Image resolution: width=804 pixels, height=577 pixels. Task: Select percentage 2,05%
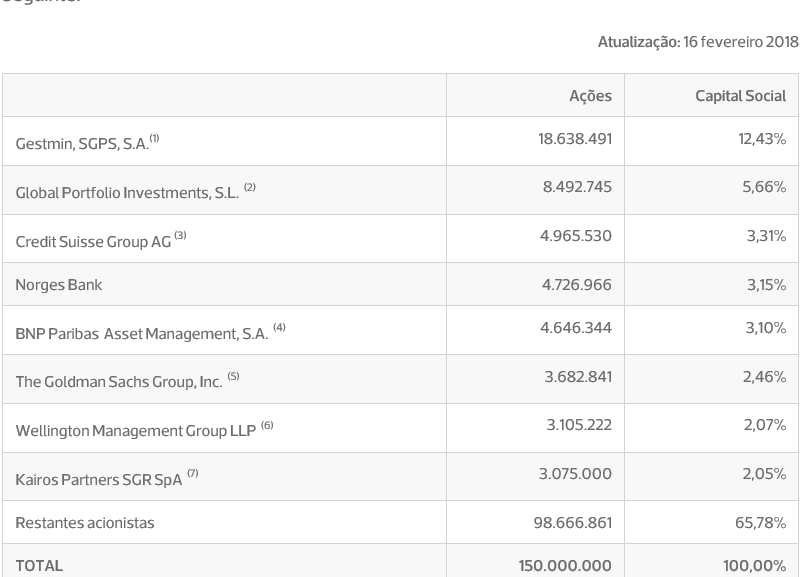[x=764, y=474]
